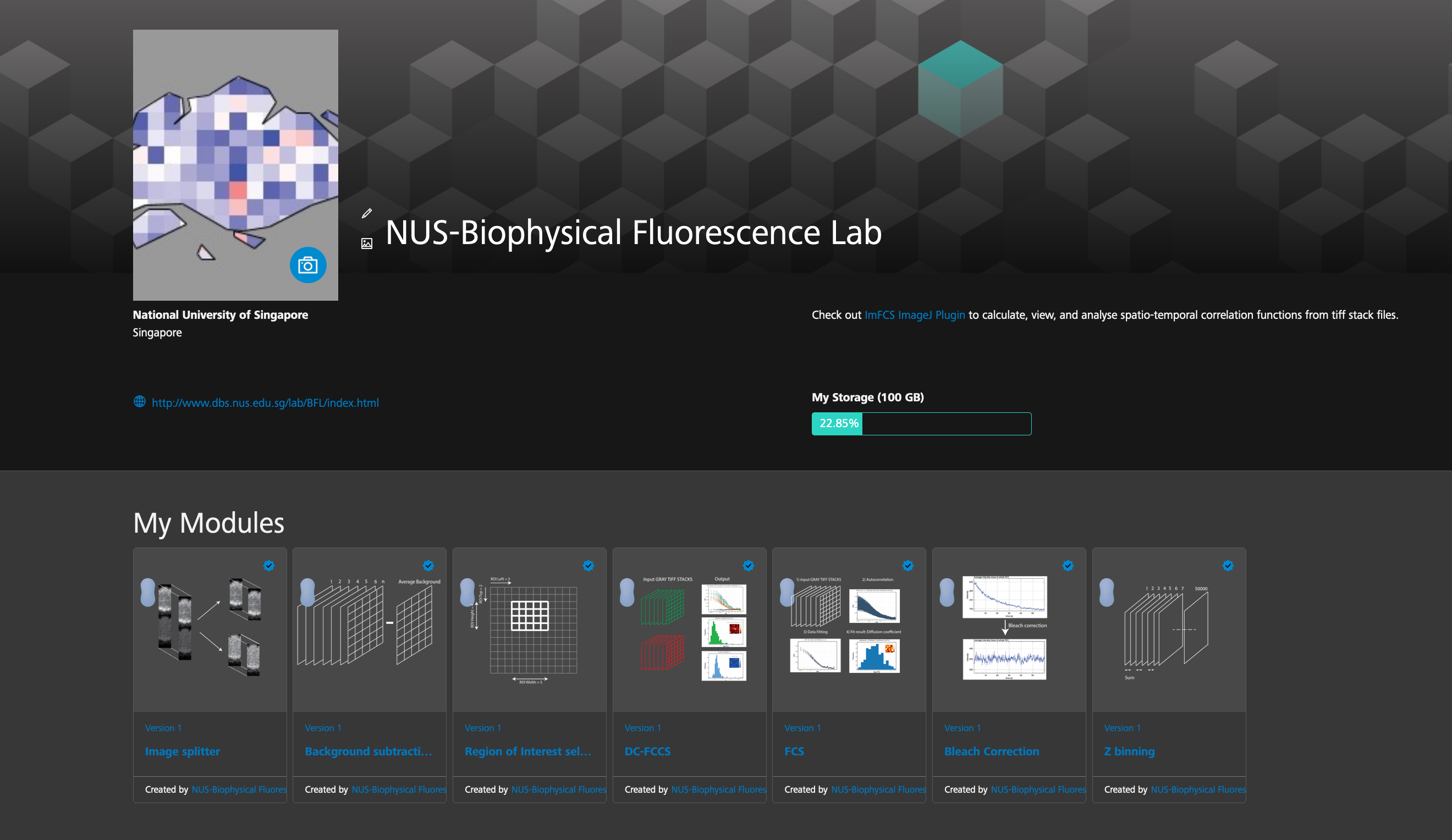Click the camera icon on profile picture

pyautogui.click(x=307, y=266)
